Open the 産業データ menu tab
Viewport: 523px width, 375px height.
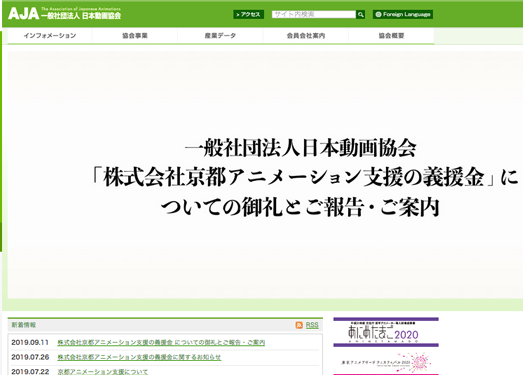coord(220,35)
